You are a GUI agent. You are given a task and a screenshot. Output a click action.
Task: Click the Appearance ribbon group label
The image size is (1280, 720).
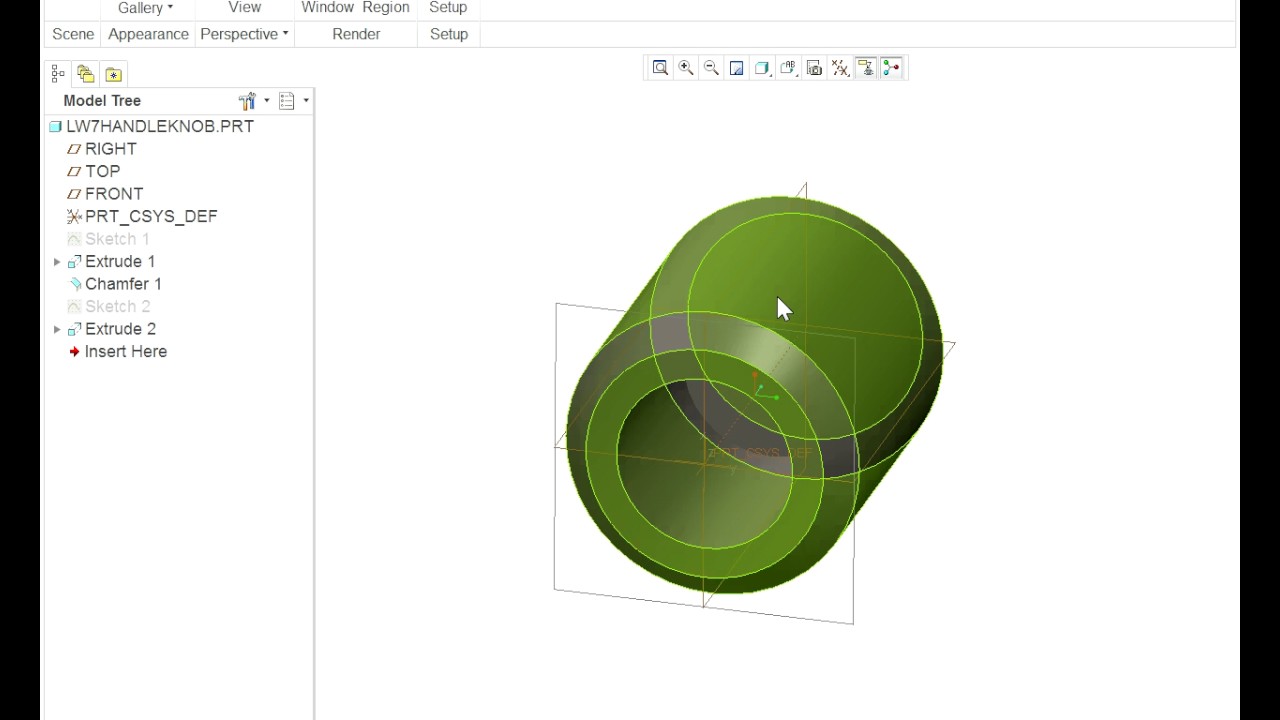point(148,34)
